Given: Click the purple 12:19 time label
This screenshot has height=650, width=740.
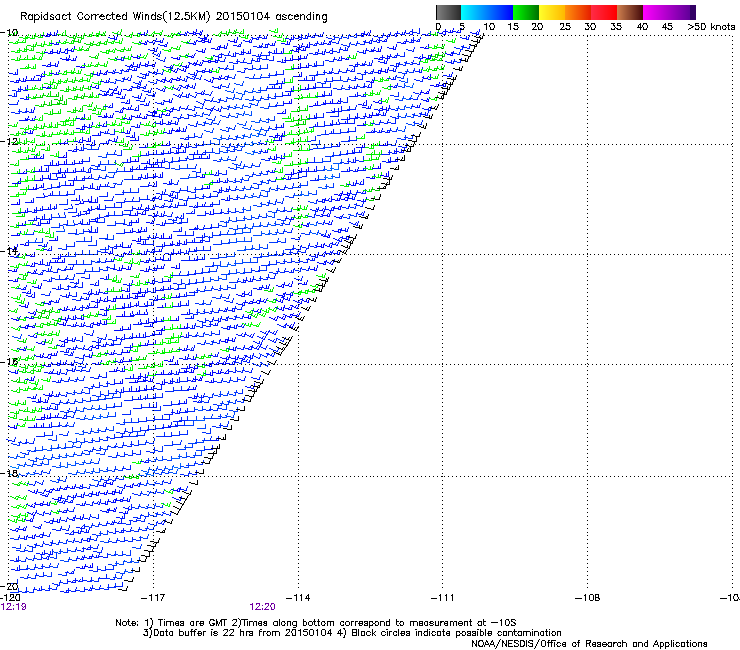Looking at the screenshot, I should click(x=13, y=607).
